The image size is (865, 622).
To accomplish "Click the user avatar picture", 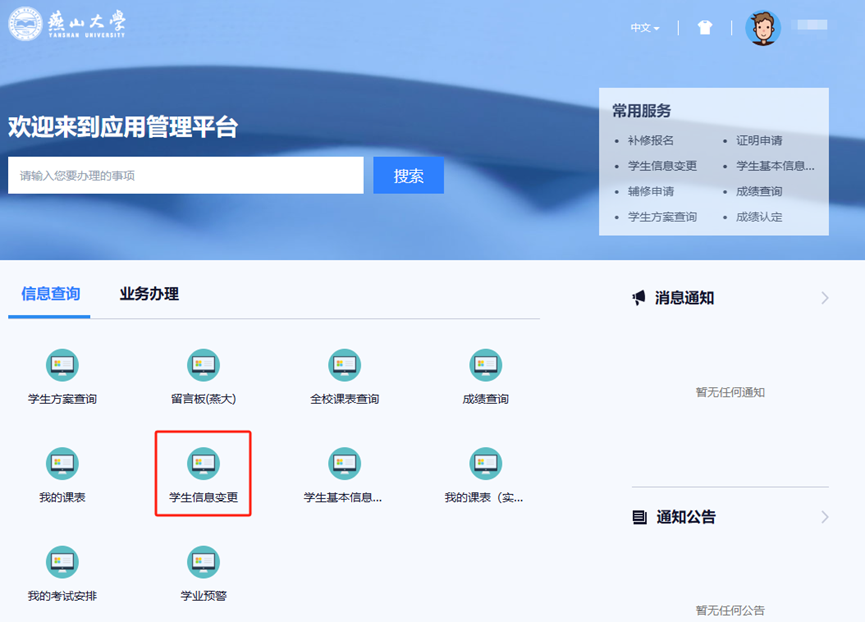I will tap(762, 28).
